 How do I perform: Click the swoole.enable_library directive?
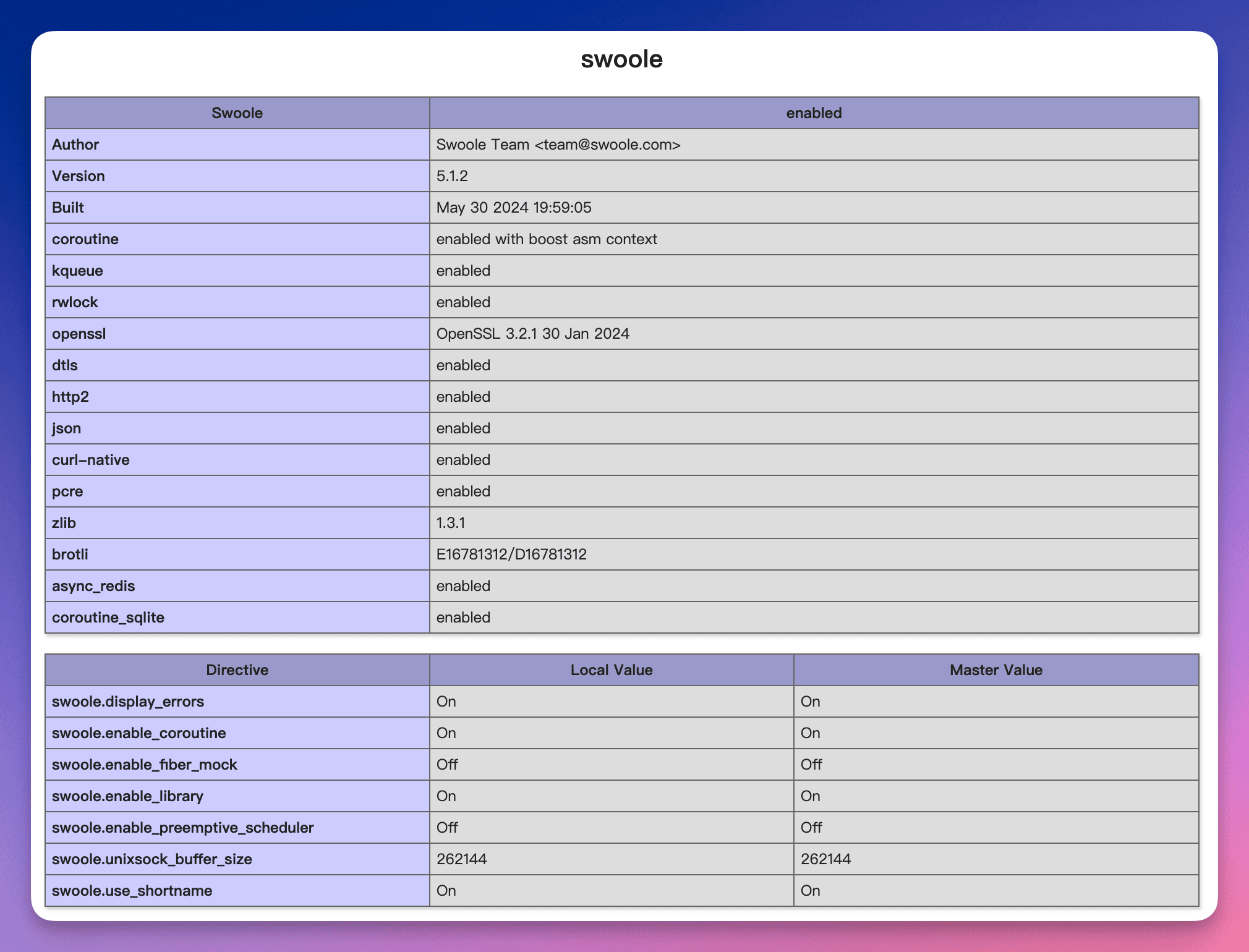(127, 796)
